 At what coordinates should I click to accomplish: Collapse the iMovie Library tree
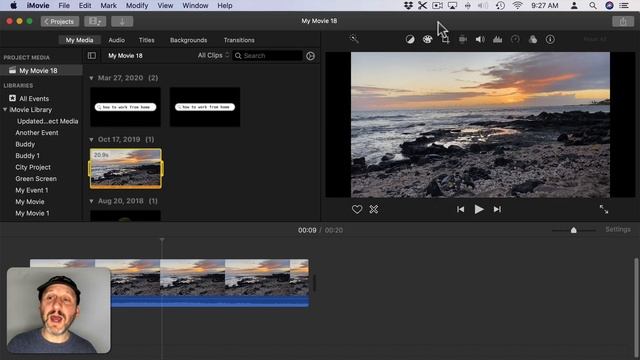coord(5,110)
